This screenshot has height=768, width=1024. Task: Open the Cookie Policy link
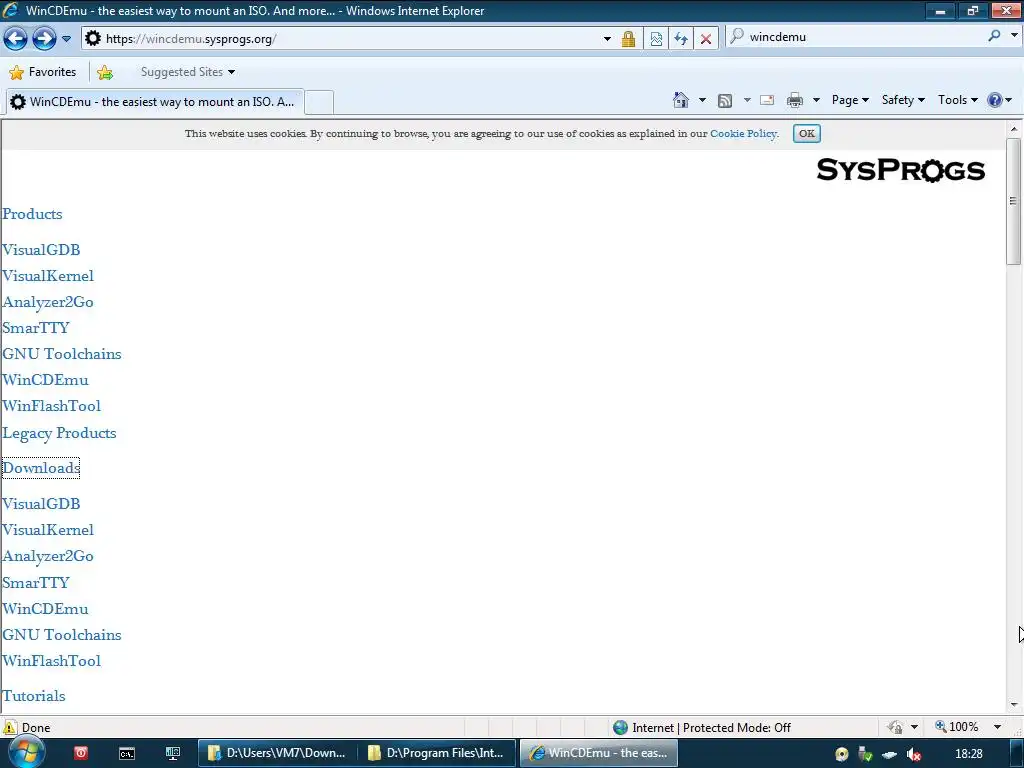point(743,133)
